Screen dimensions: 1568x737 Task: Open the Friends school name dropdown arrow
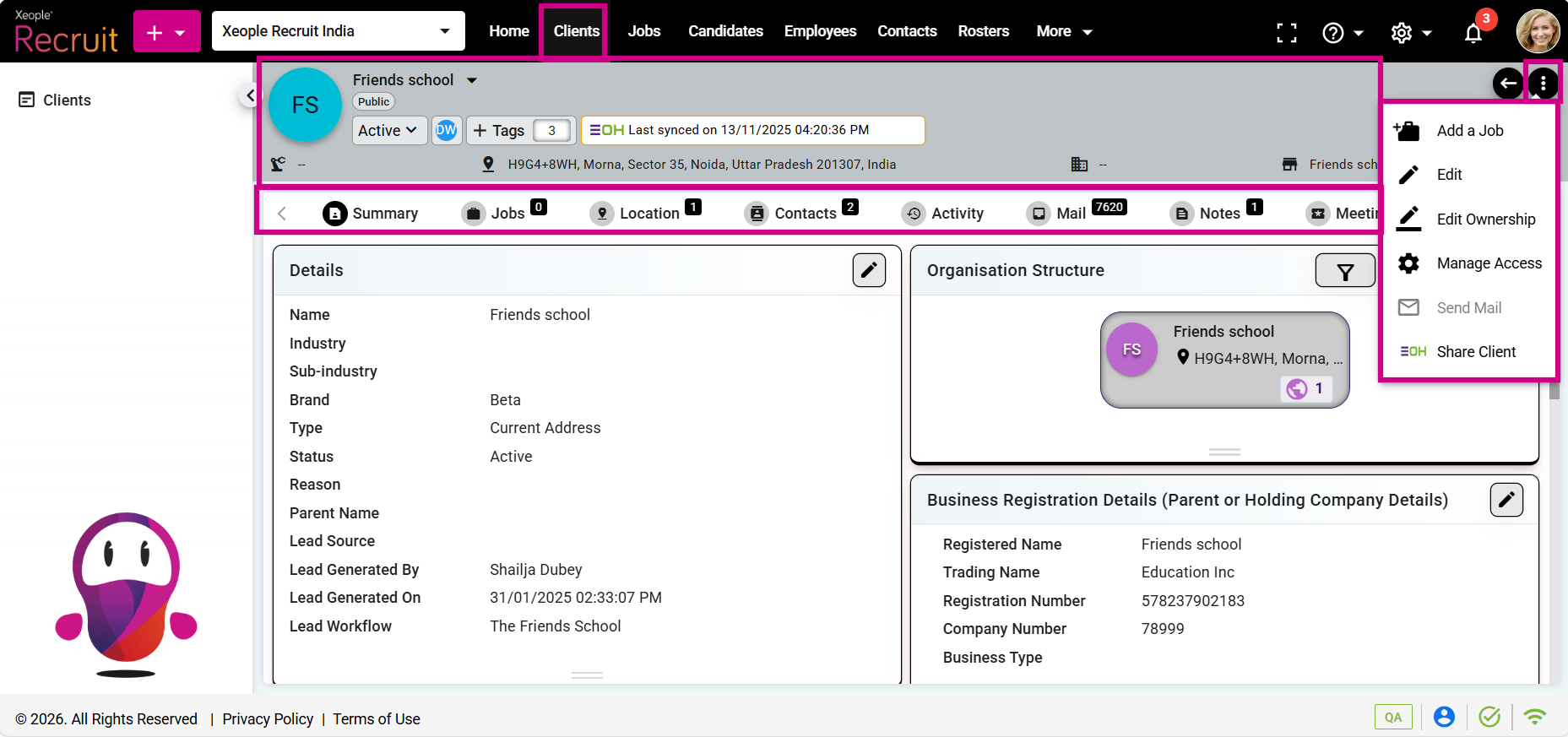472,80
